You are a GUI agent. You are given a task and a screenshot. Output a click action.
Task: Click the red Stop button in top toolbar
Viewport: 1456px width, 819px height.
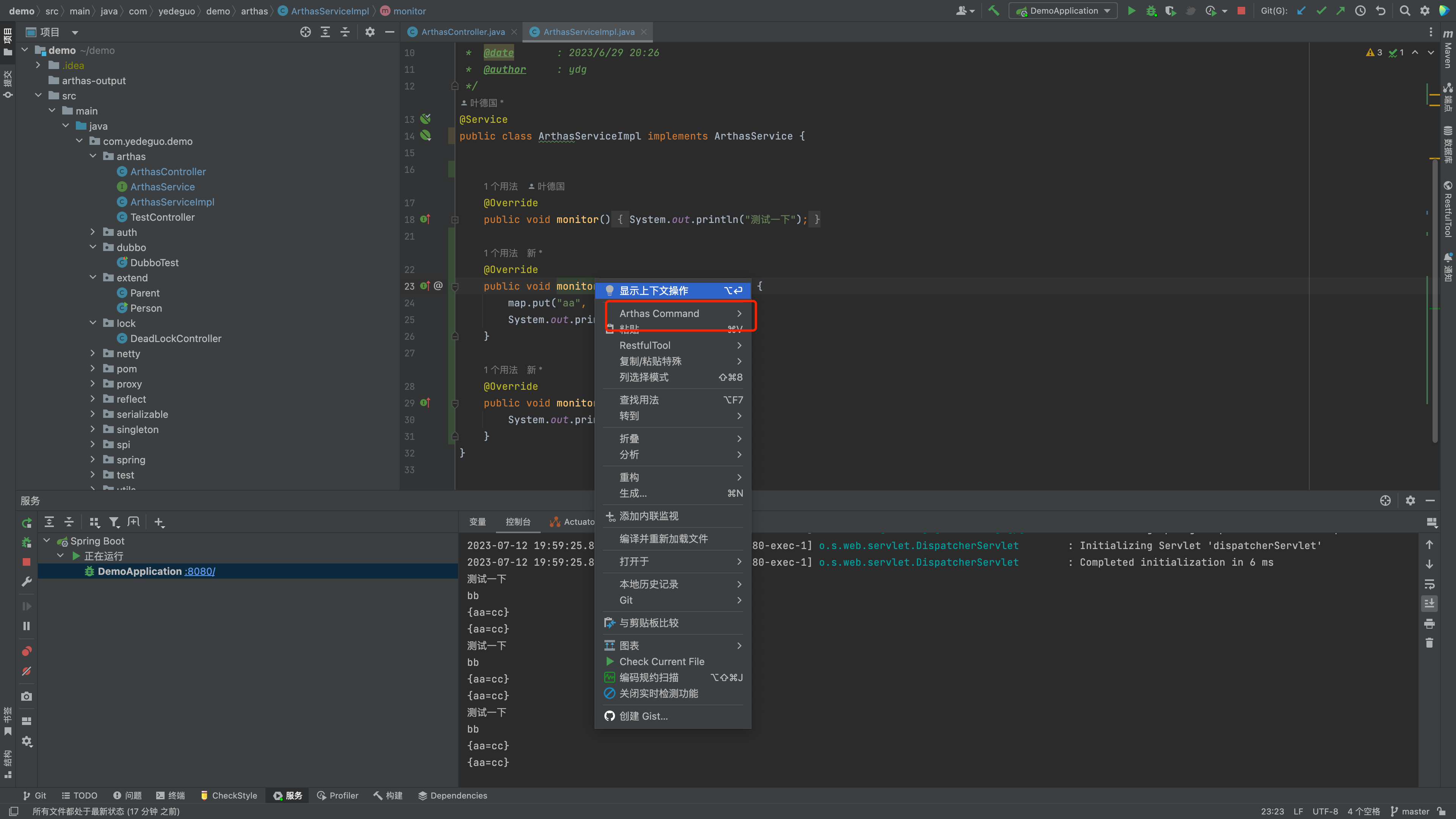pyautogui.click(x=1241, y=11)
